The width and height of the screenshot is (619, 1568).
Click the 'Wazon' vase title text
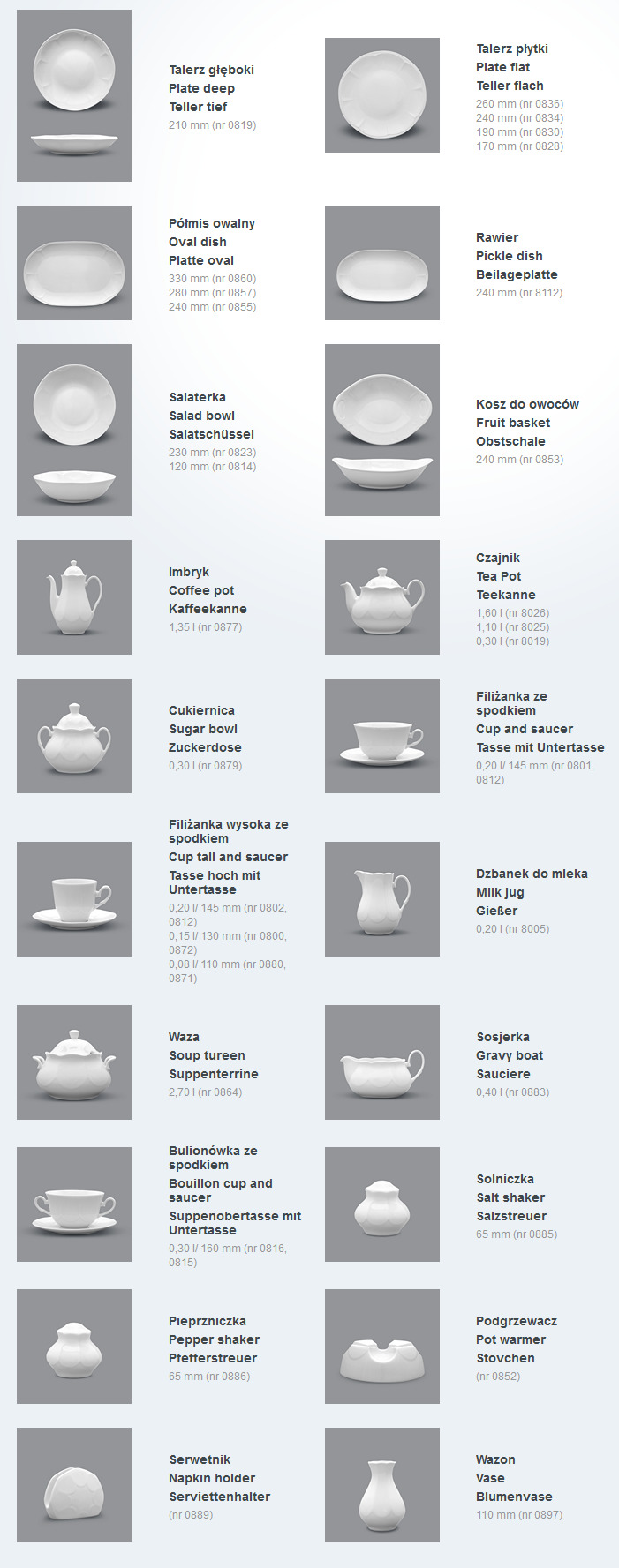pos(495,1459)
